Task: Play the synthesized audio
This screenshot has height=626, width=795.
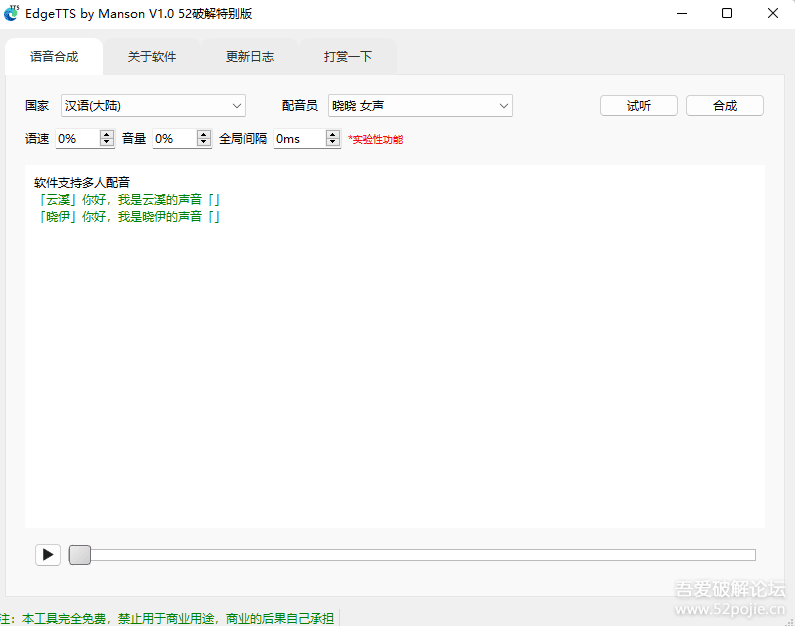Action: click(x=48, y=555)
